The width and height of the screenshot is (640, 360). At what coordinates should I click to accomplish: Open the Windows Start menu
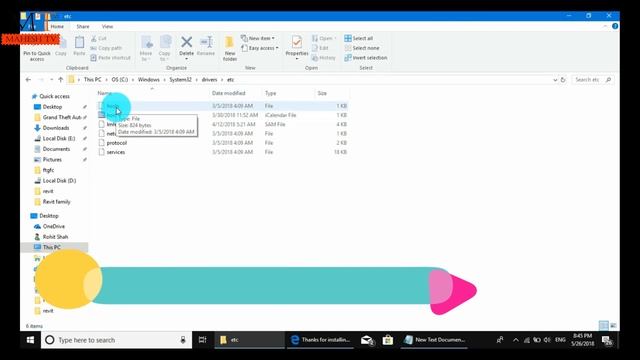tap(30, 340)
